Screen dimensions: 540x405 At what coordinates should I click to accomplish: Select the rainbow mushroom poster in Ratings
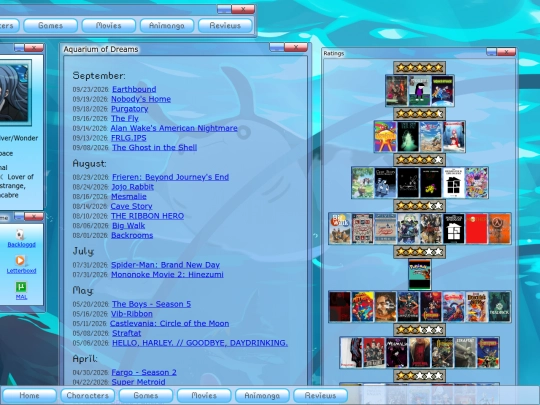(385, 137)
